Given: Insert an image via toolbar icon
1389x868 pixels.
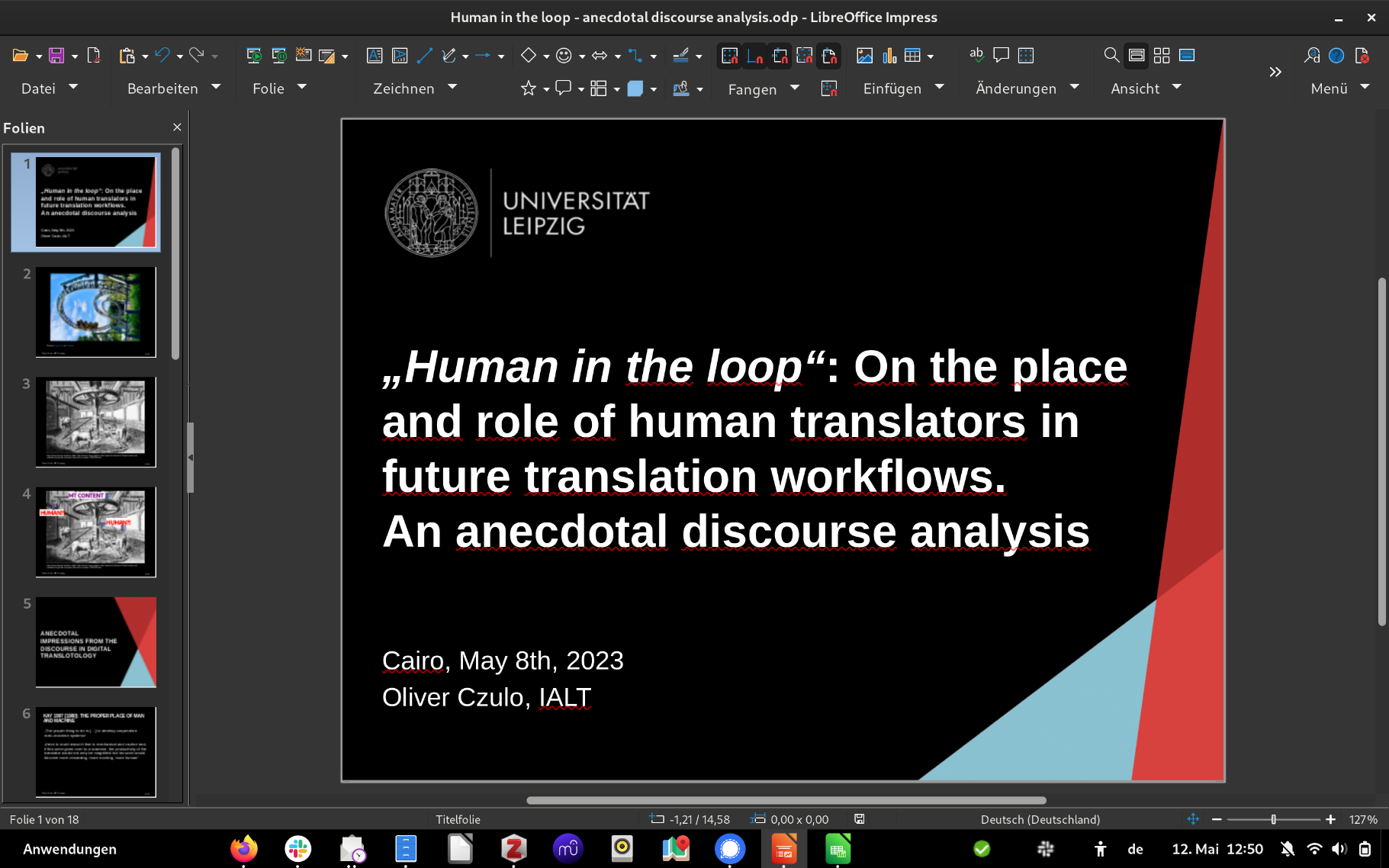Looking at the screenshot, I should tap(864, 56).
